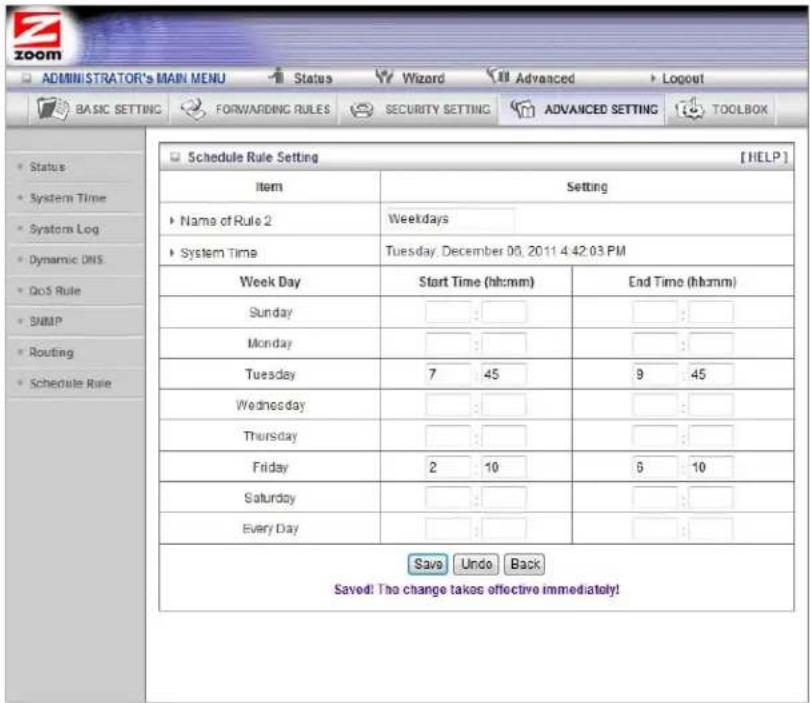This screenshot has width=810, height=703.
Task: Click the Advanced tools icon in main menu
Action: pyautogui.click(x=497, y=76)
